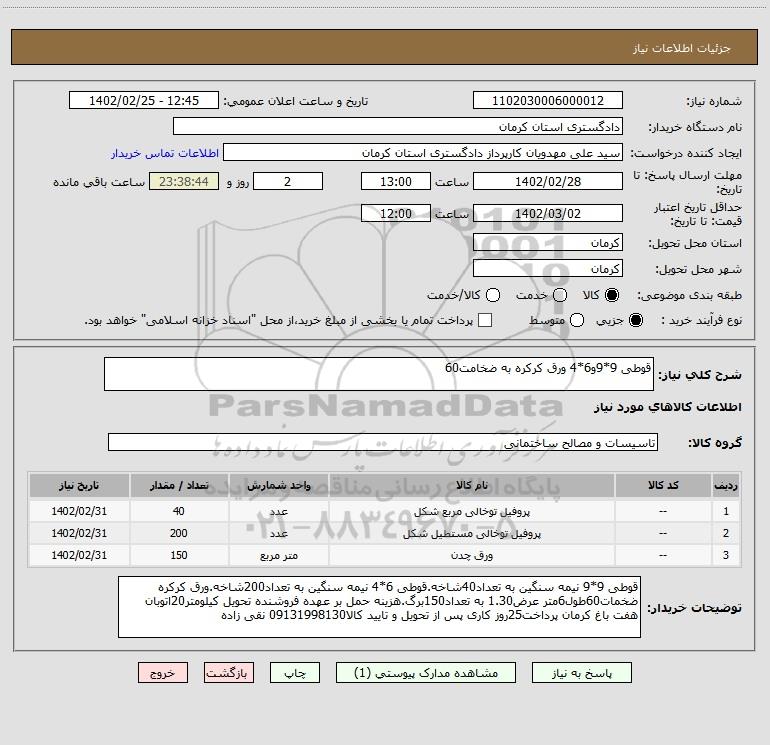Click the خروج exit button
The height and width of the screenshot is (745, 770).
click(x=163, y=673)
